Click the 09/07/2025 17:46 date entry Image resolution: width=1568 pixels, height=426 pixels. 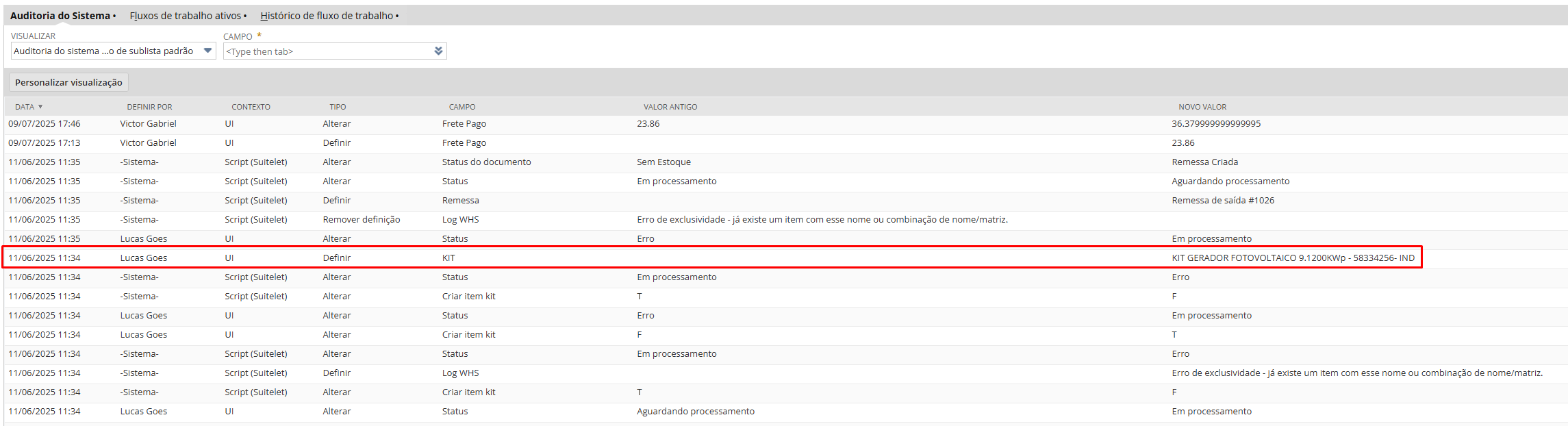coord(45,124)
